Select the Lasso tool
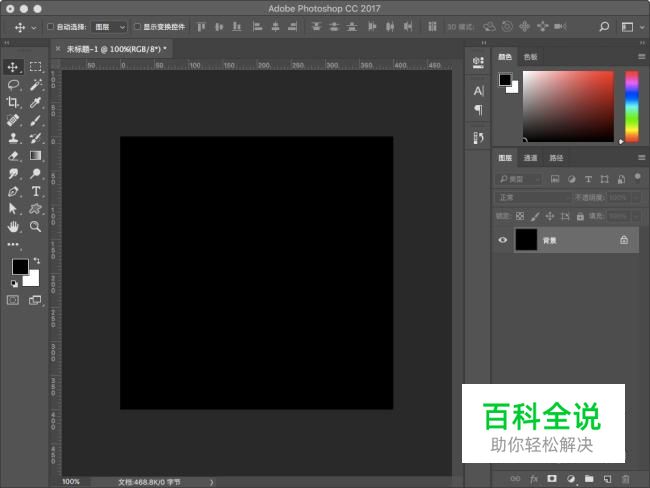 tap(13, 85)
